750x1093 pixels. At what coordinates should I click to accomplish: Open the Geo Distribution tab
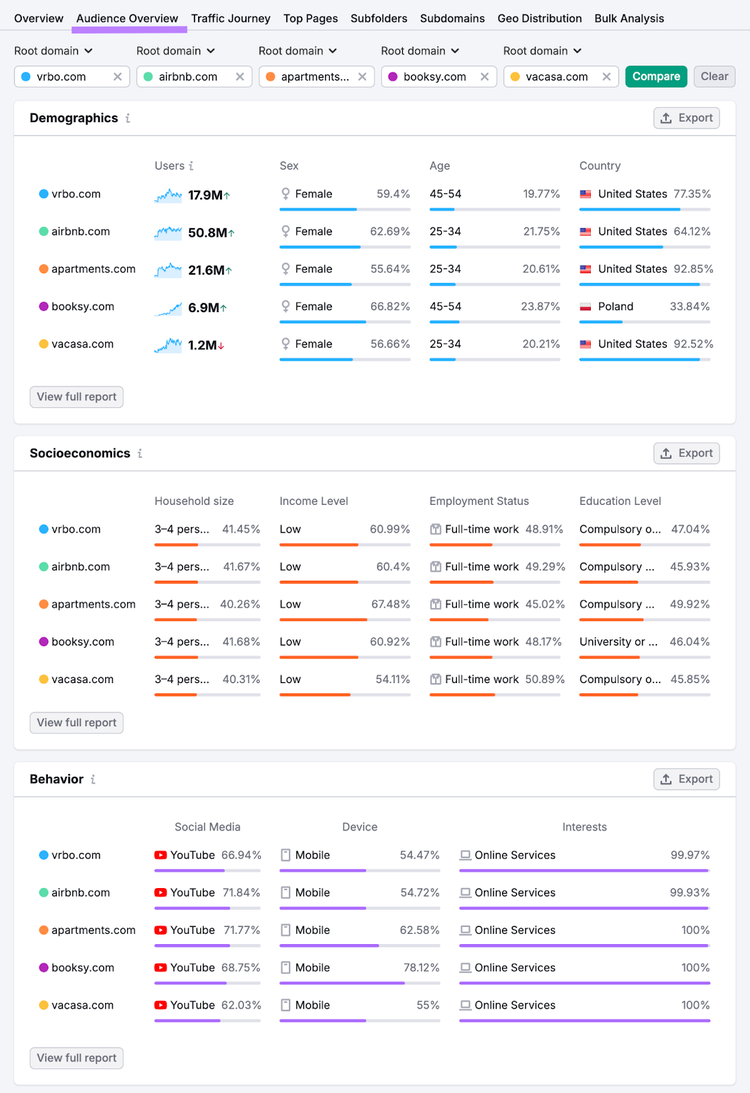(x=539, y=19)
